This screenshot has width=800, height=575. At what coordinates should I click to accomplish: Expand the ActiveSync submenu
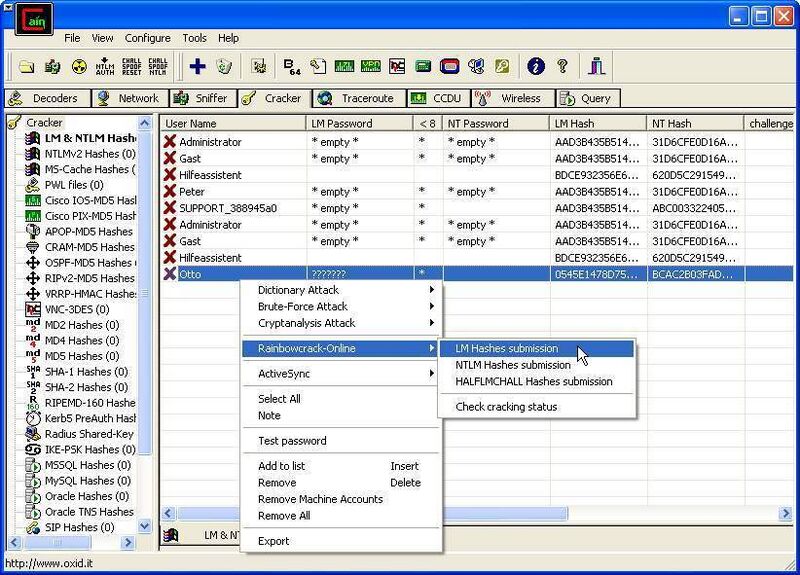tap(341, 374)
